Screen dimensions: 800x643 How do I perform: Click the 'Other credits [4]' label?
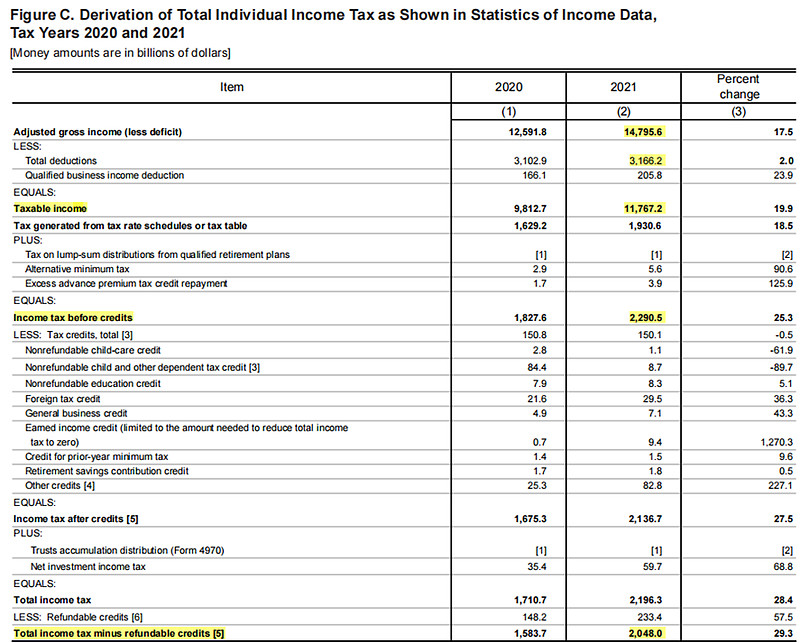click(60, 485)
